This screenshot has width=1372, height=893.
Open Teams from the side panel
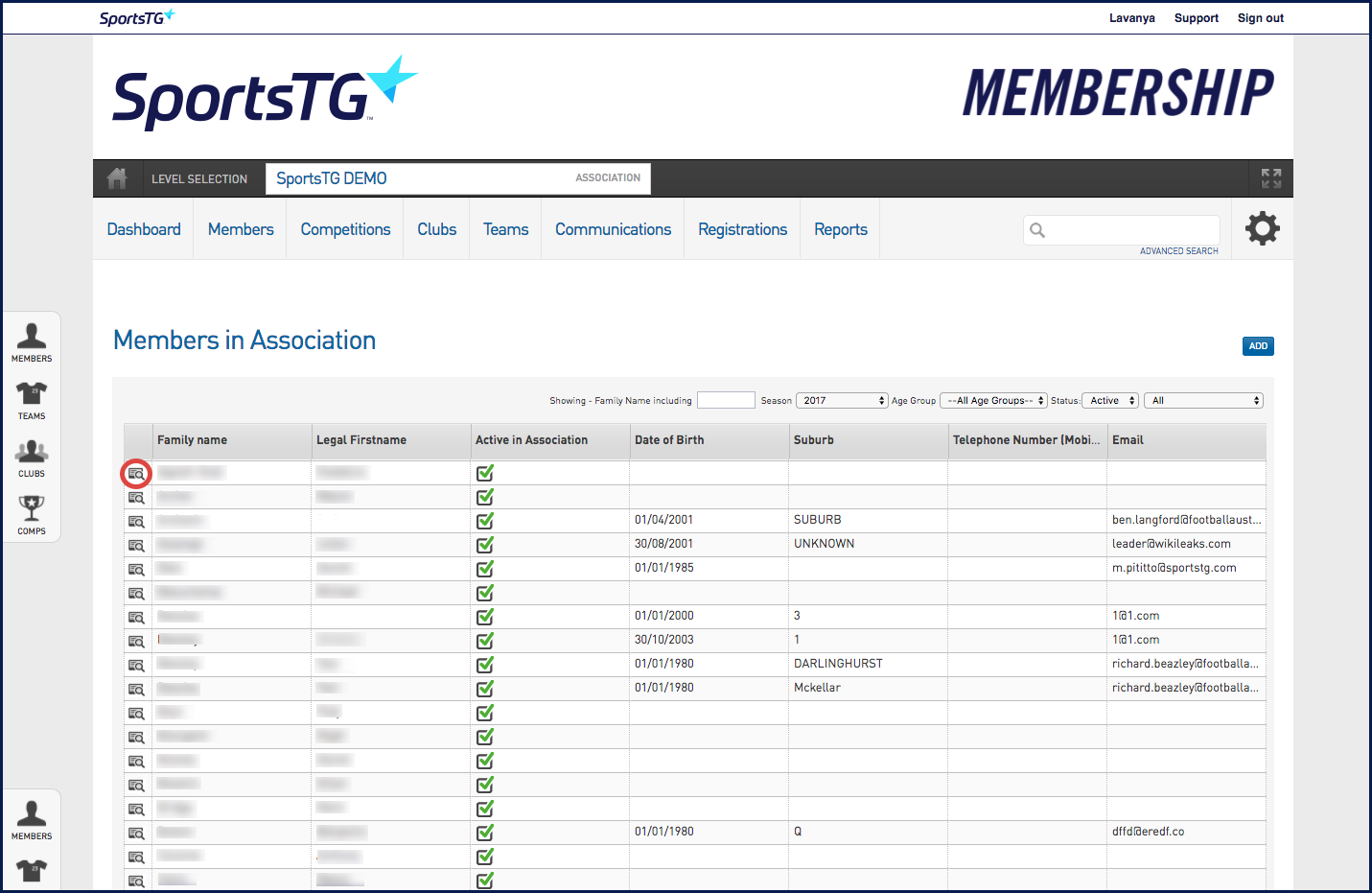(32, 400)
